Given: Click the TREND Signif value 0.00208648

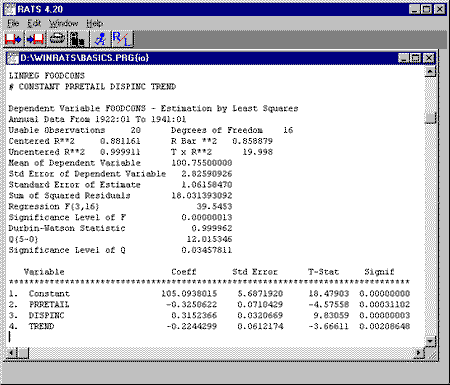Looking at the screenshot, I should [x=385, y=326].
